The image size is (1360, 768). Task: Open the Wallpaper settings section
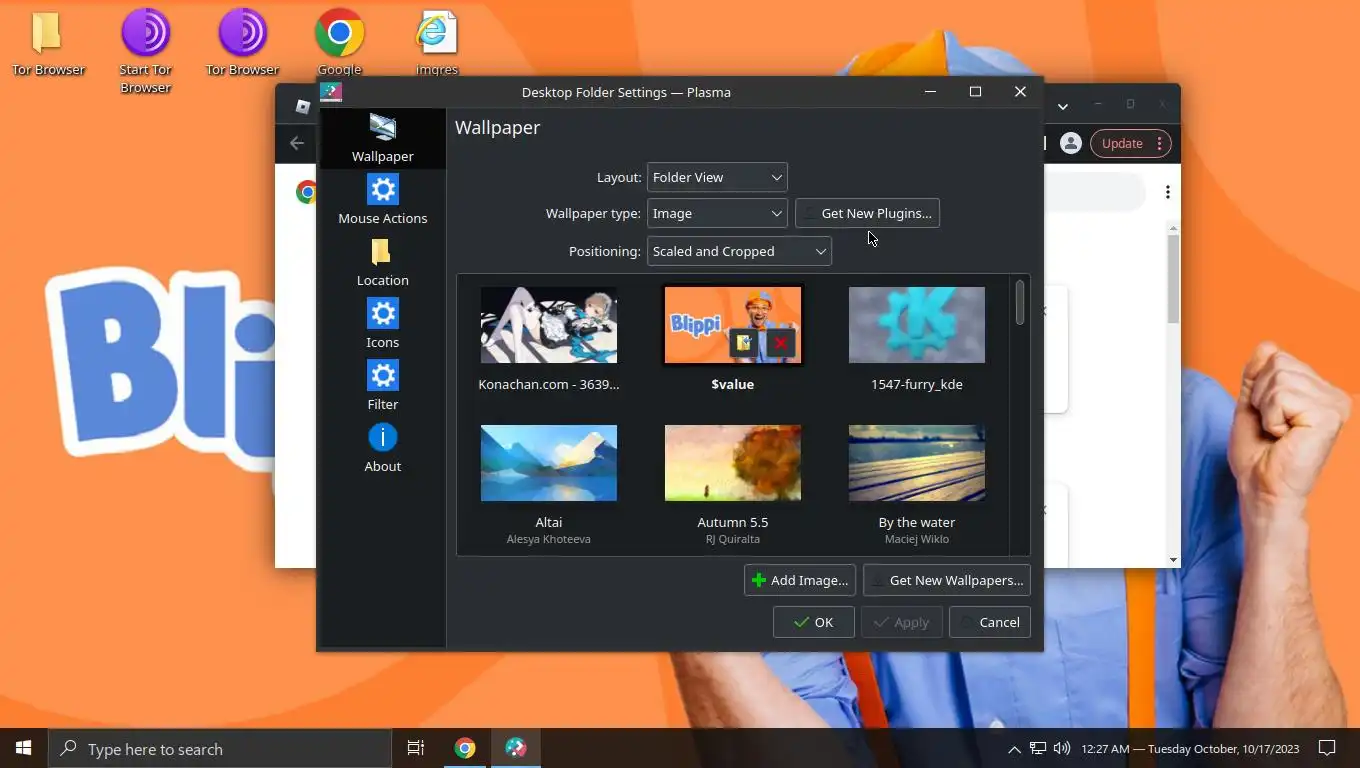382,138
